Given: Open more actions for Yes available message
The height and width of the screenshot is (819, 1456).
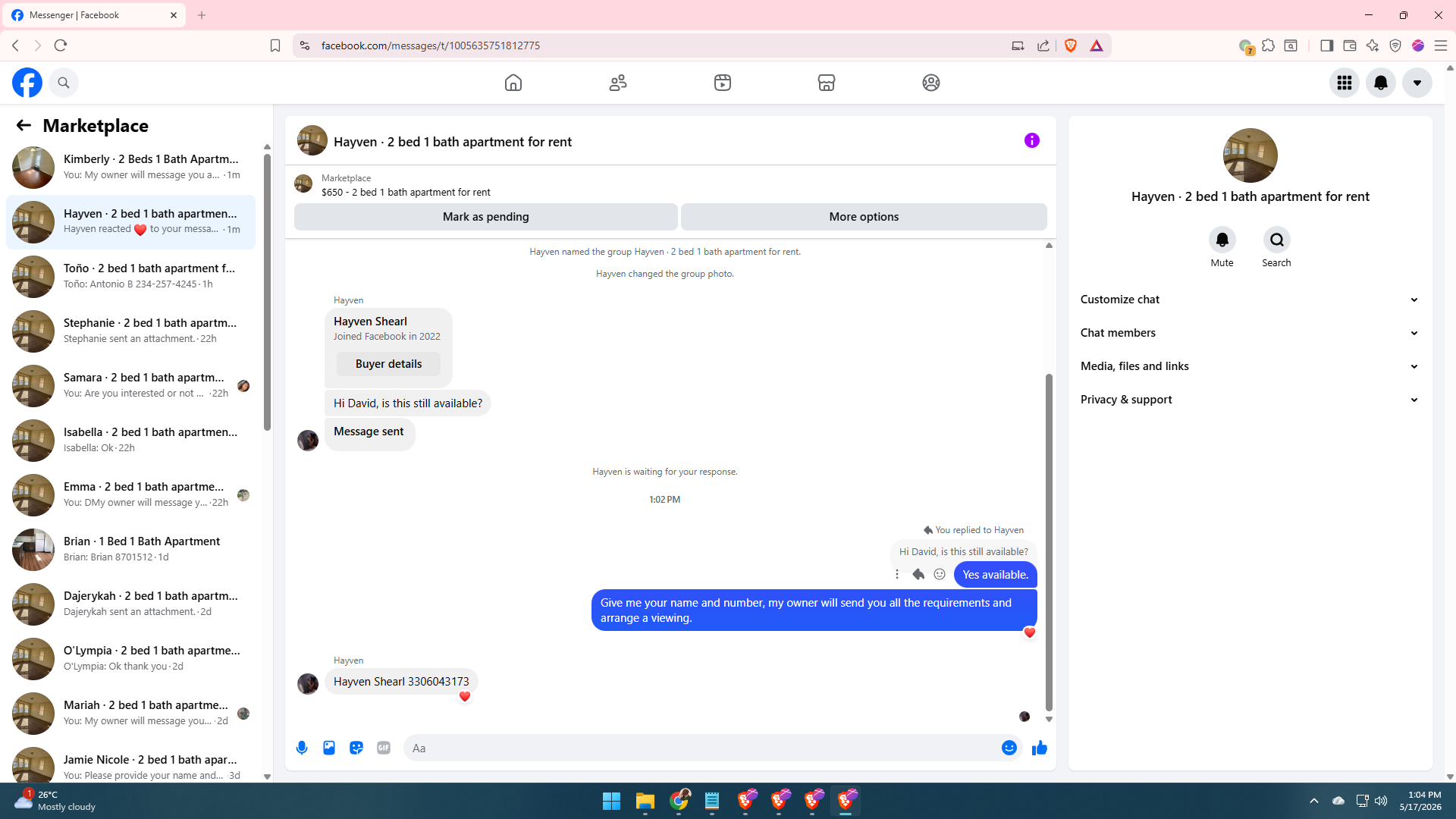Looking at the screenshot, I should 897,574.
